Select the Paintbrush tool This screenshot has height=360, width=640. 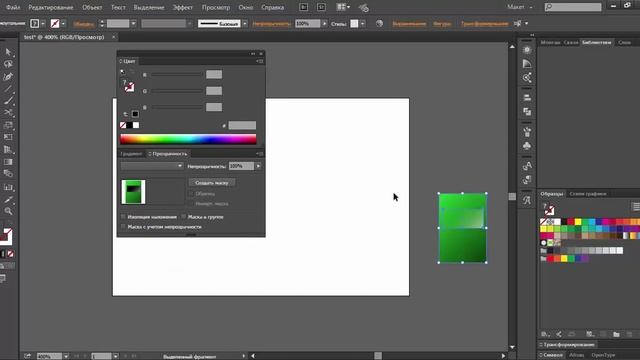coord(8,100)
